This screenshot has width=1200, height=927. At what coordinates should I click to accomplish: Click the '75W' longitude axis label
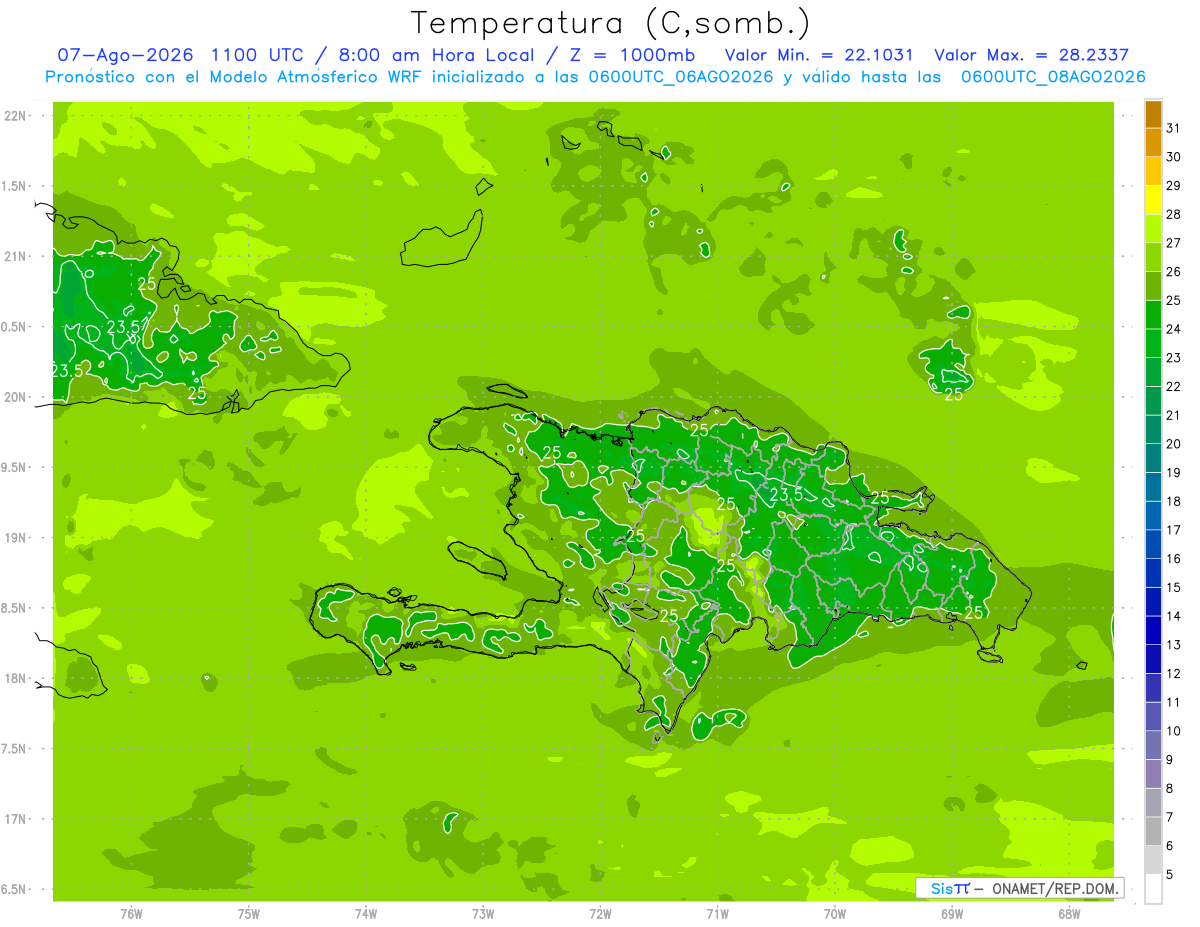[x=249, y=913]
